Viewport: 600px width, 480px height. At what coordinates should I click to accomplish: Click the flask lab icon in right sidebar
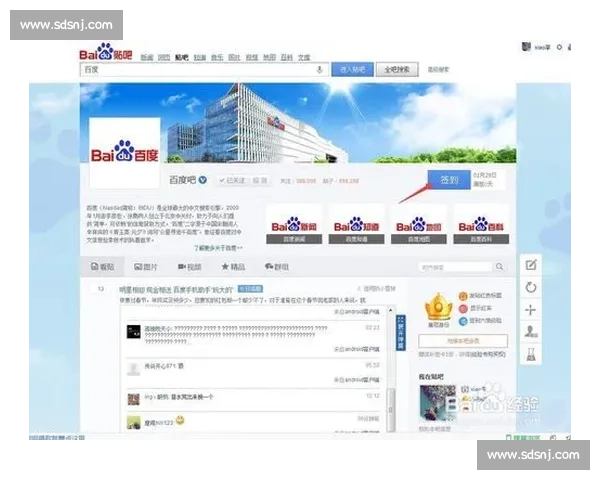coord(531,354)
